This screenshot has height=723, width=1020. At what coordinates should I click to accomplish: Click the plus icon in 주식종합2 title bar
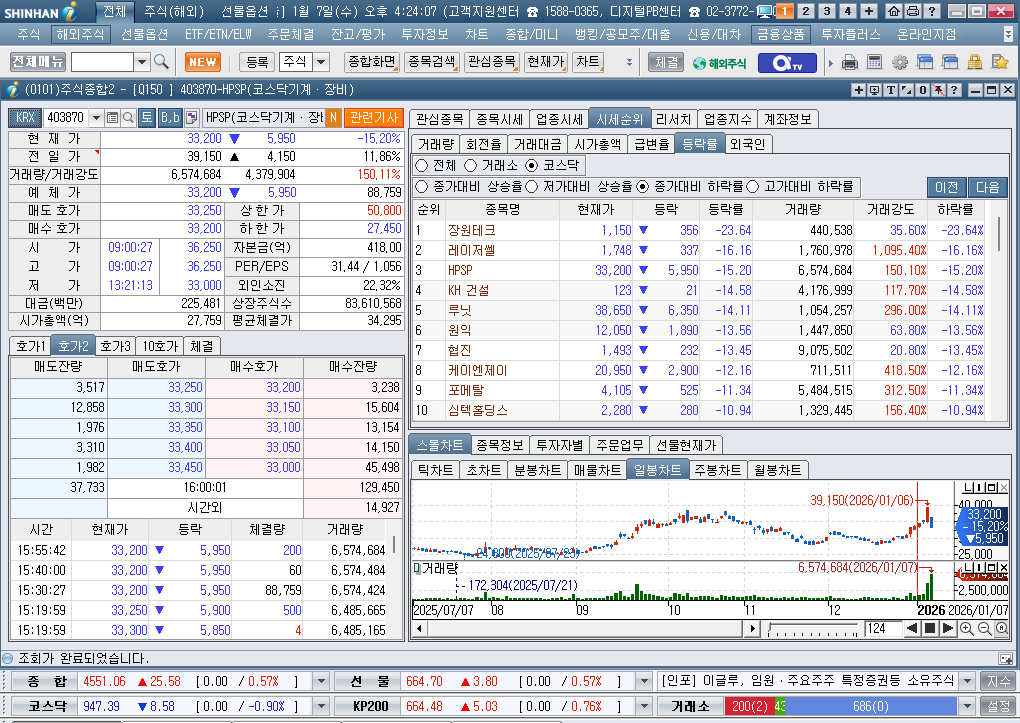(x=858, y=90)
